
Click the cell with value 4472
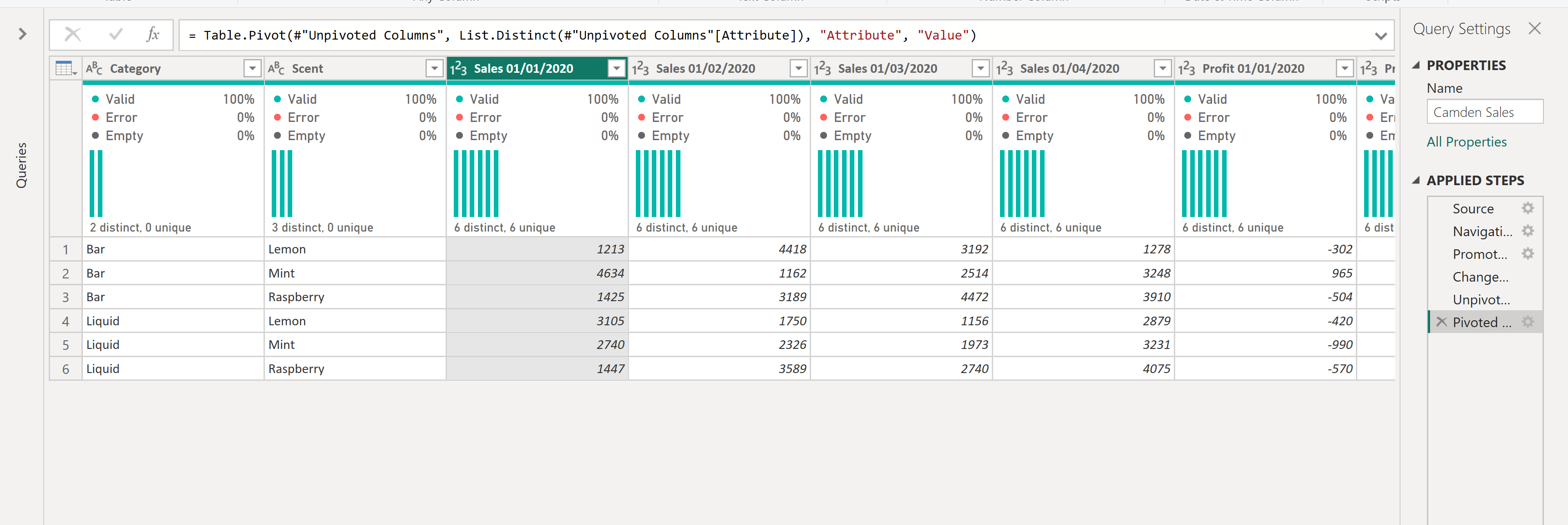(902, 297)
